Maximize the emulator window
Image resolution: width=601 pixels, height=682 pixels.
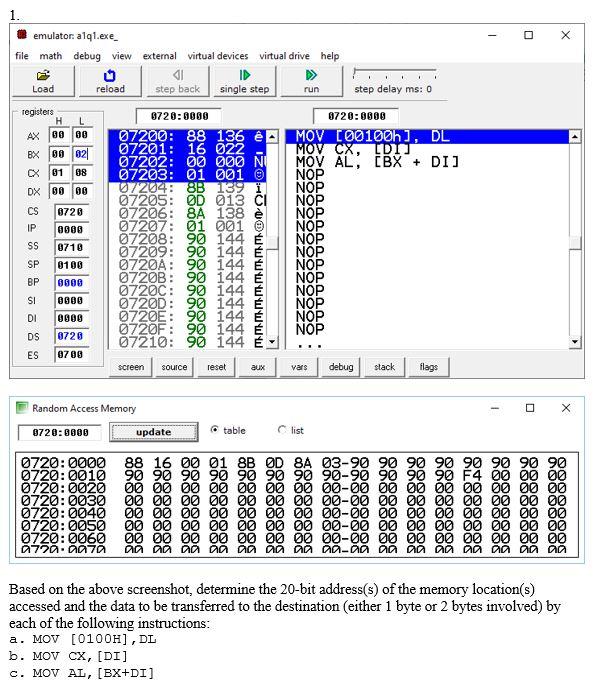(x=528, y=35)
